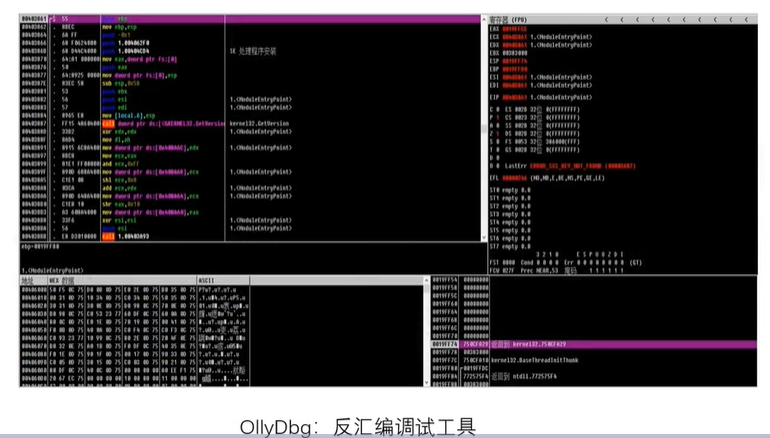Viewport: 770px width, 438px height.
Task: Click the 'SE 处理程序安装' comment
Action: tap(253, 51)
